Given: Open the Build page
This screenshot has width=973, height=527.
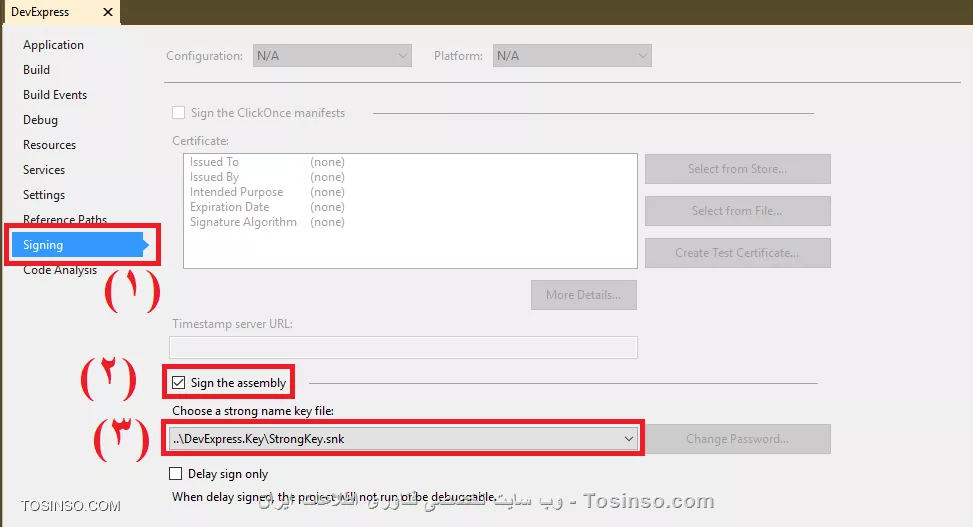Looking at the screenshot, I should 37,70.
